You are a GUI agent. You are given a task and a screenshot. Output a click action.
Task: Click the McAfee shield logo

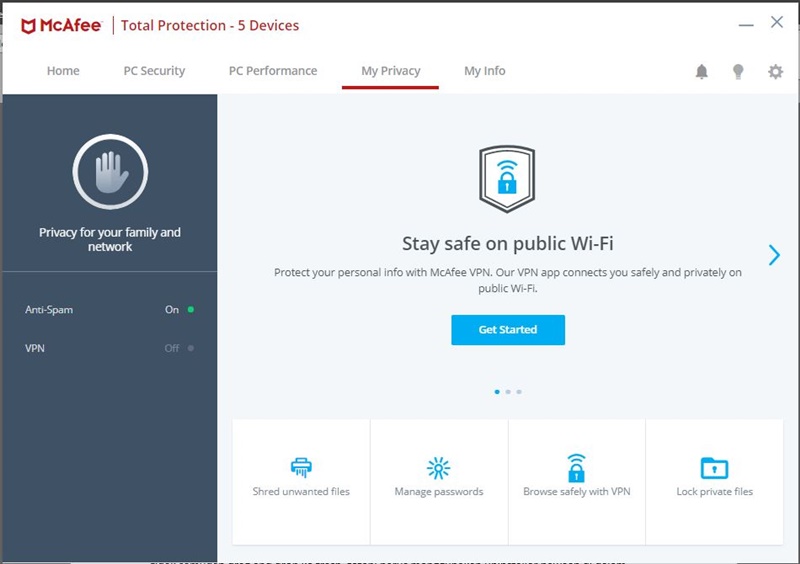[28, 26]
